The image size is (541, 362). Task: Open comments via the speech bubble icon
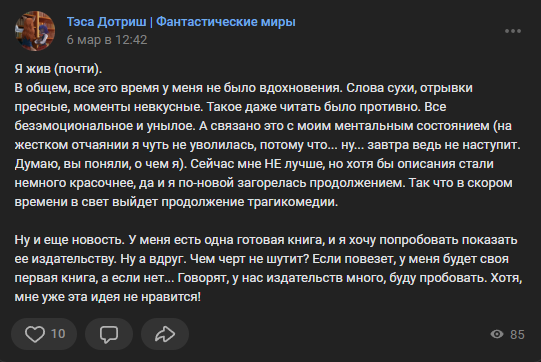[109, 334]
